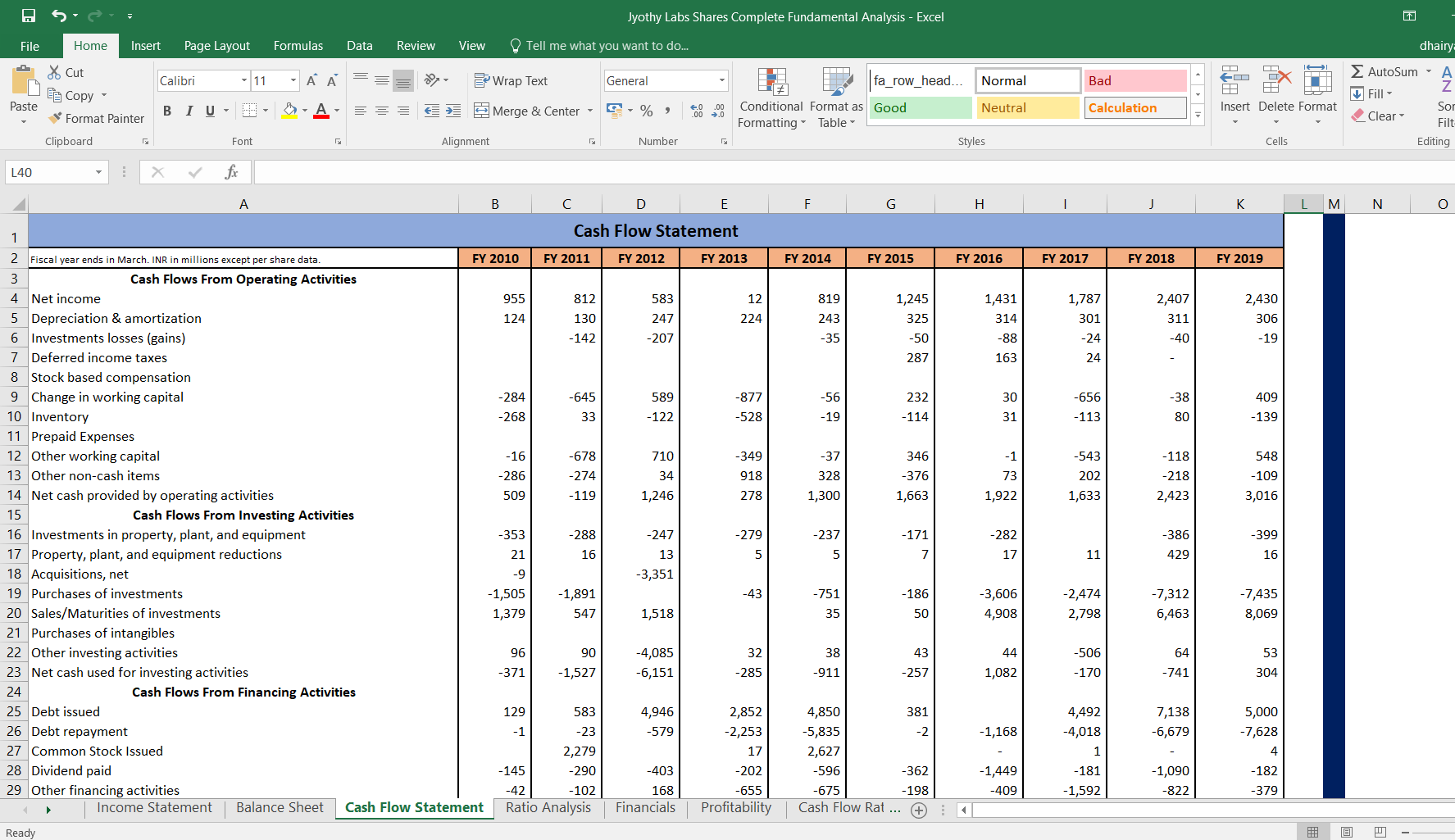Decrease font size with the small A icon
The height and width of the screenshot is (840, 1455).
tap(332, 80)
